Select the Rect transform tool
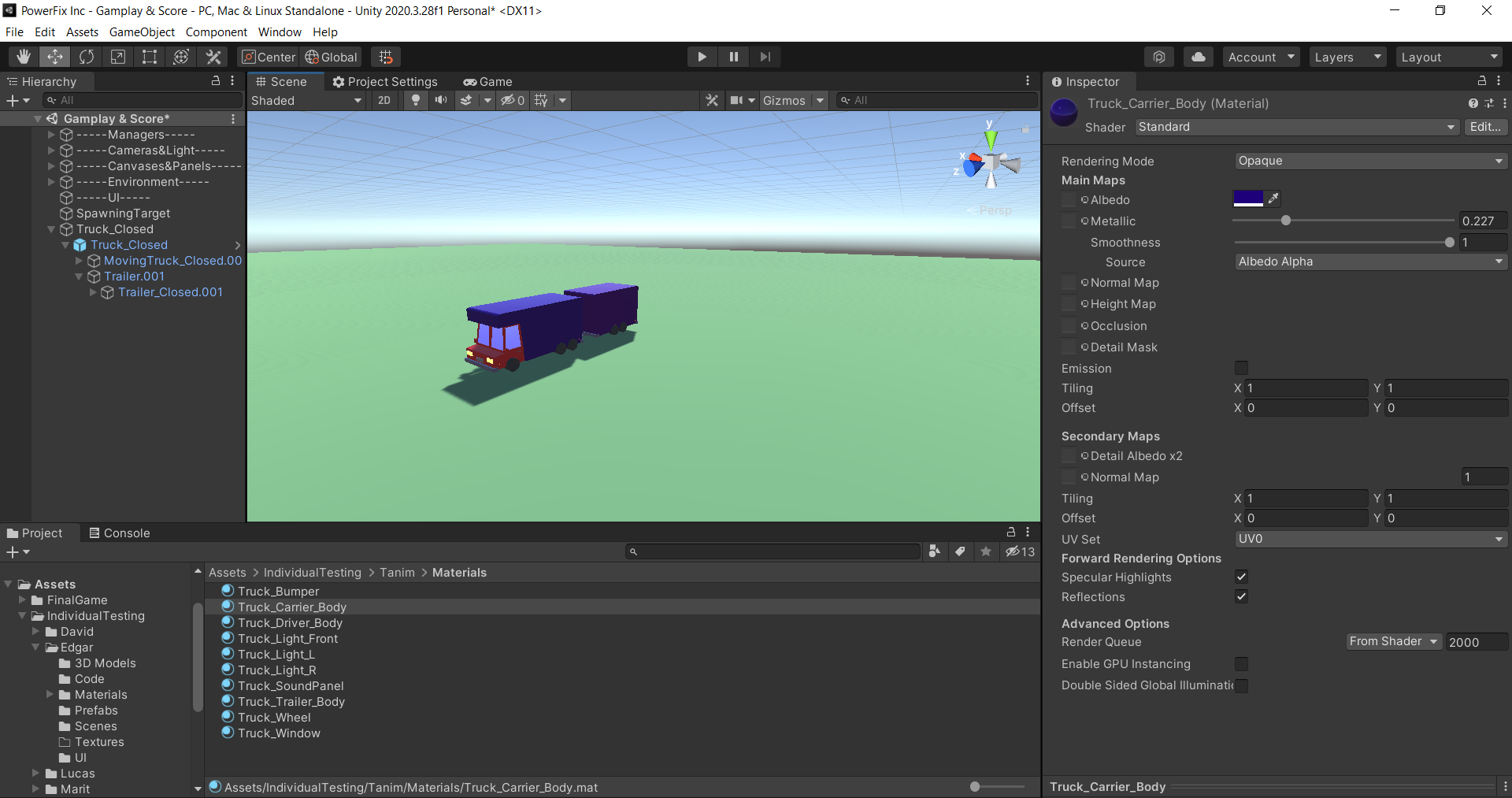Image resolution: width=1512 pixels, height=798 pixels. 150,57
